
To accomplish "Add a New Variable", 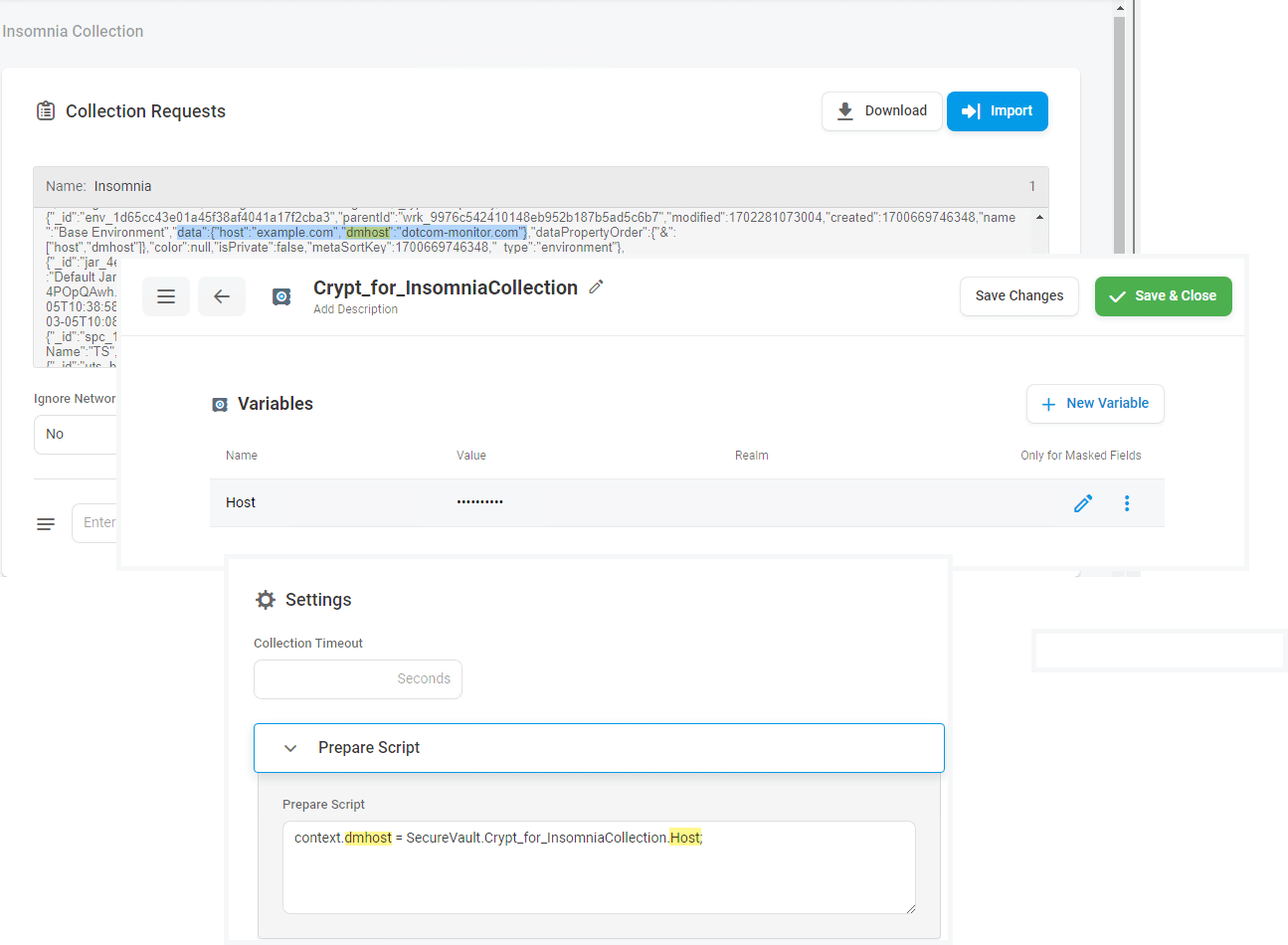I will (1094, 404).
